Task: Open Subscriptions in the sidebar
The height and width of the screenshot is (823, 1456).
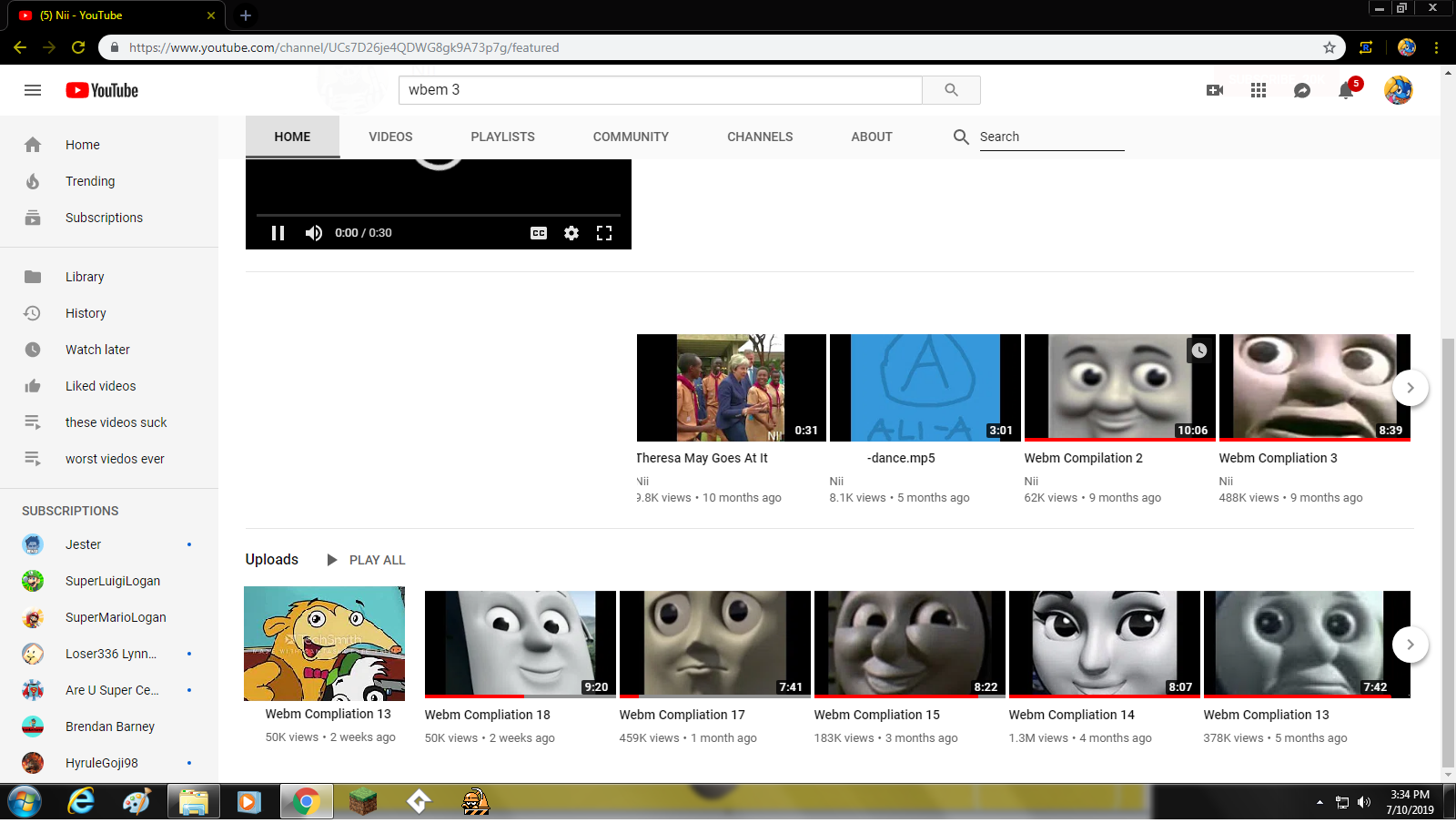Action: point(109,218)
